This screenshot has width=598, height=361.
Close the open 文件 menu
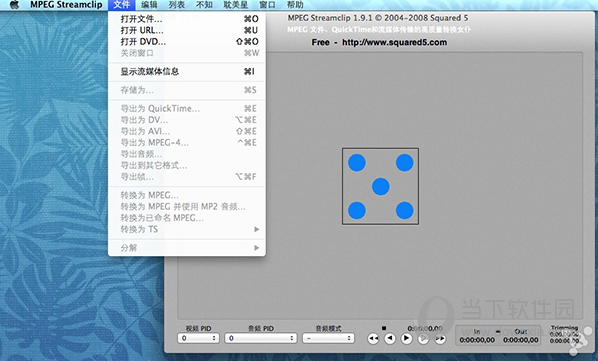tap(122, 5)
